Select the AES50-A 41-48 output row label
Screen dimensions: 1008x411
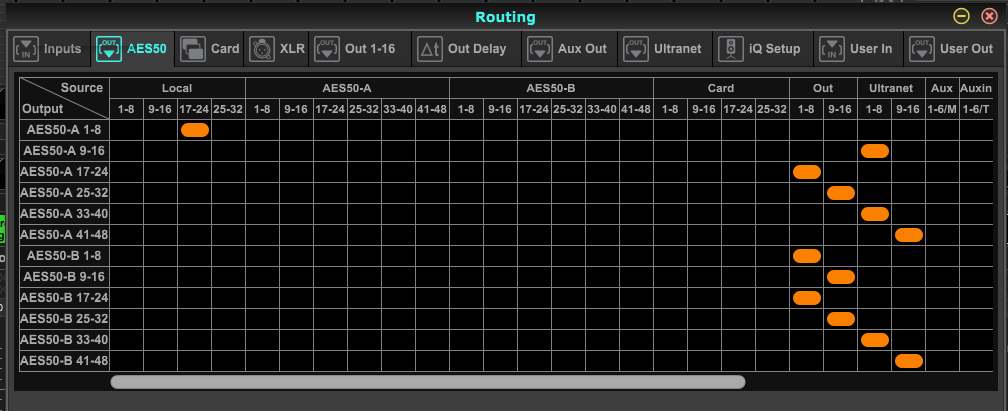[x=64, y=235]
